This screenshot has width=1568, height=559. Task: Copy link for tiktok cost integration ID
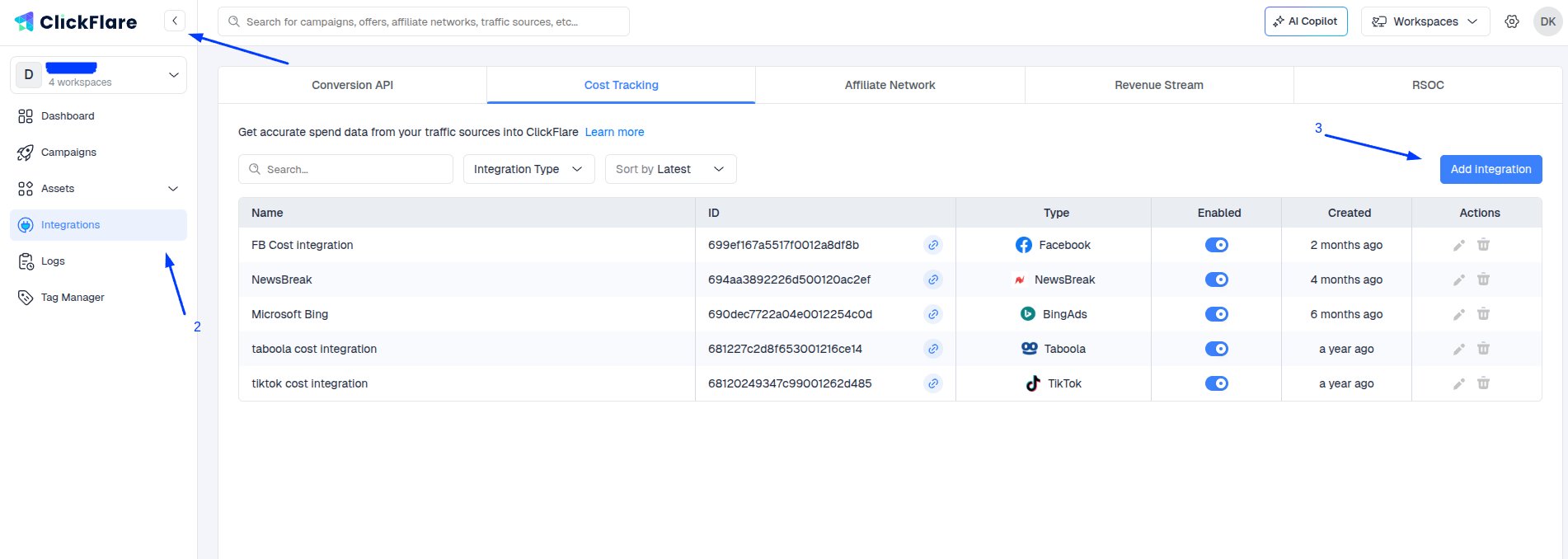(x=933, y=383)
